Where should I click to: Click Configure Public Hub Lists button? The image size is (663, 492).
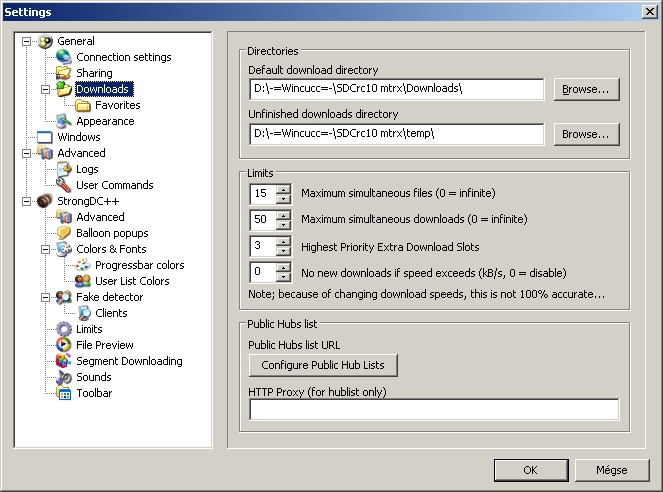tap(323, 365)
